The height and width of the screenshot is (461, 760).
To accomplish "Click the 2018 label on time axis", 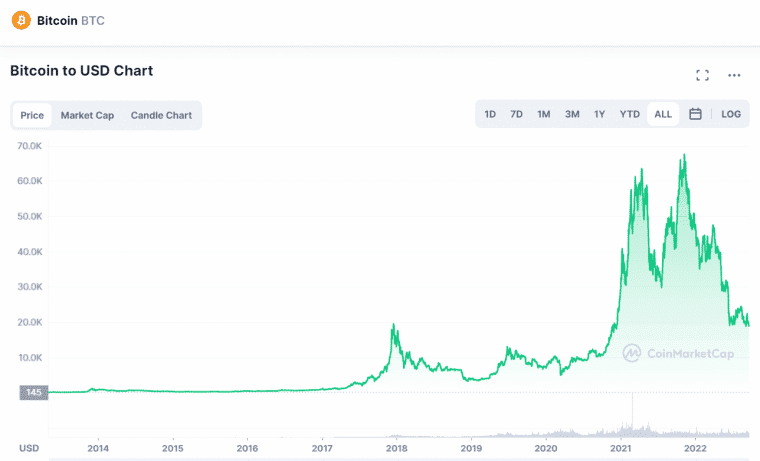I will [396, 448].
